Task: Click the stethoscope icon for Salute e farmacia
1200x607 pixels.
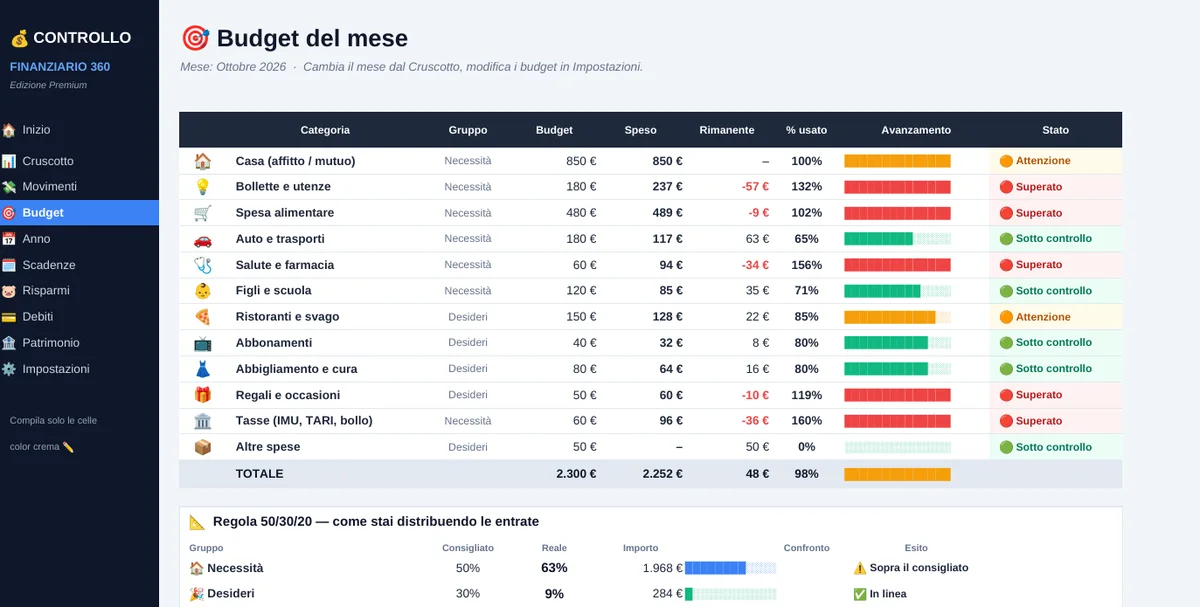Action: pyautogui.click(x=202, y=265)
